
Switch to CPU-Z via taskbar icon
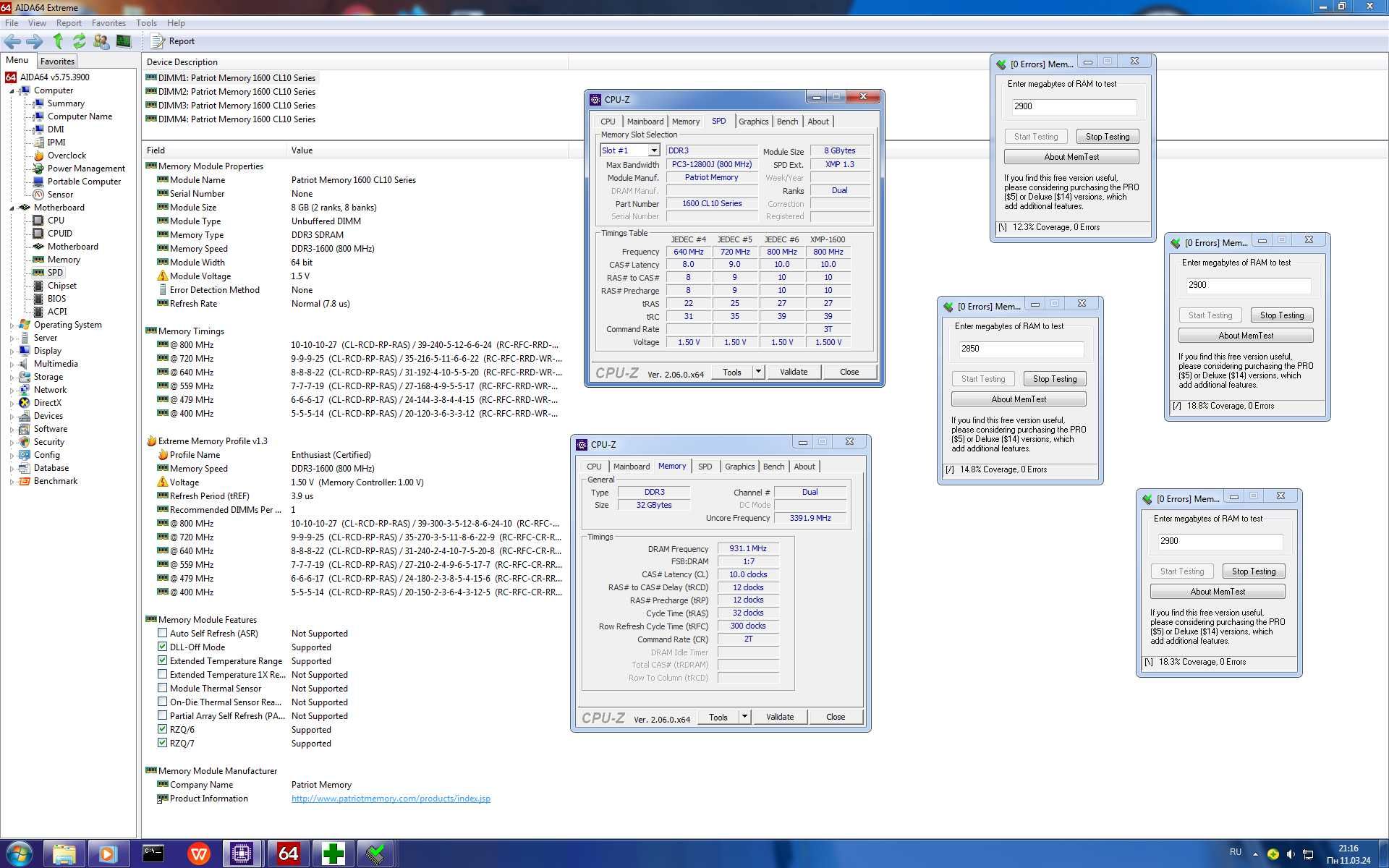click(242, 854)
